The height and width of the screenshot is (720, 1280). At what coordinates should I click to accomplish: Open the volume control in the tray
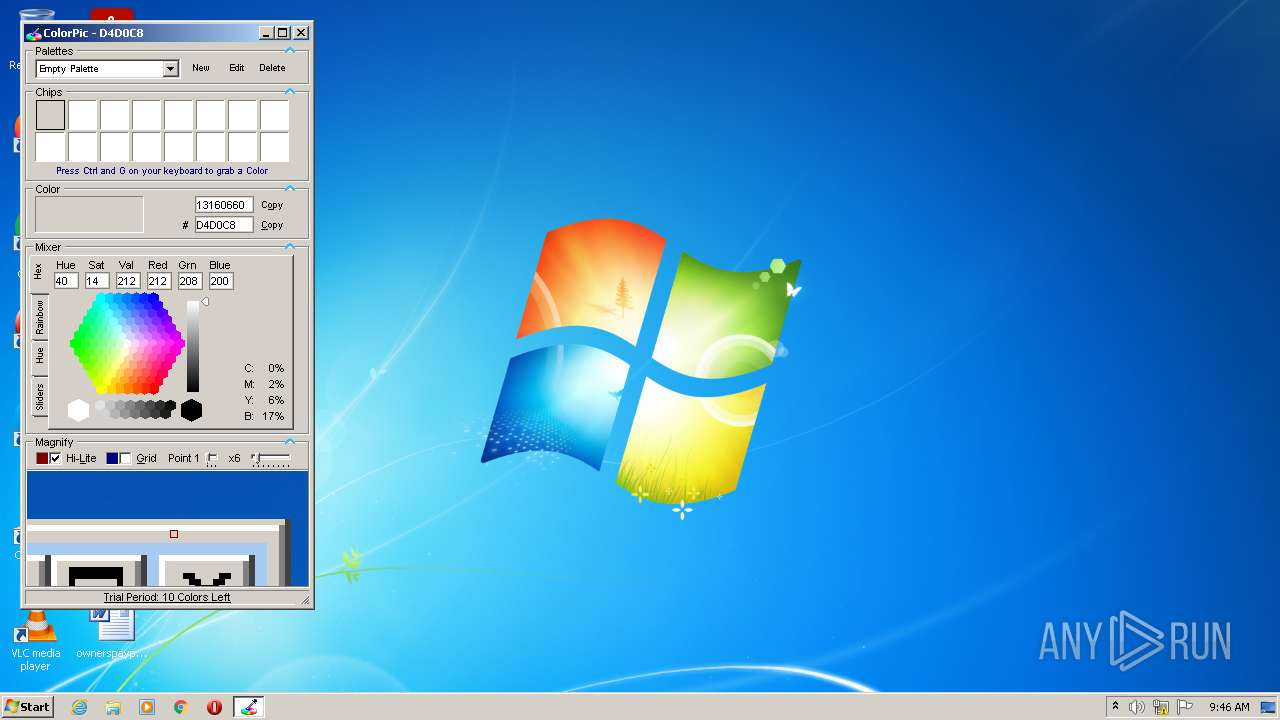click(1137, 707)
